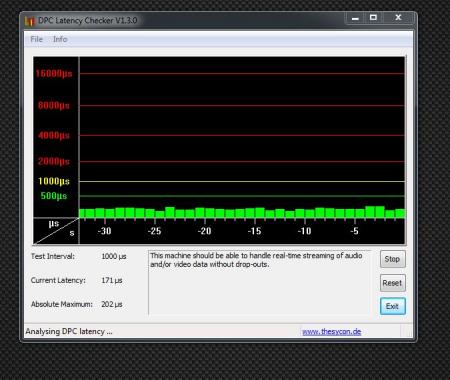Viewport: 450px width, 380px height.
Task: Maximize the DPC Latency Checker window
Action: pyautogui.click(x=373, y=18)
